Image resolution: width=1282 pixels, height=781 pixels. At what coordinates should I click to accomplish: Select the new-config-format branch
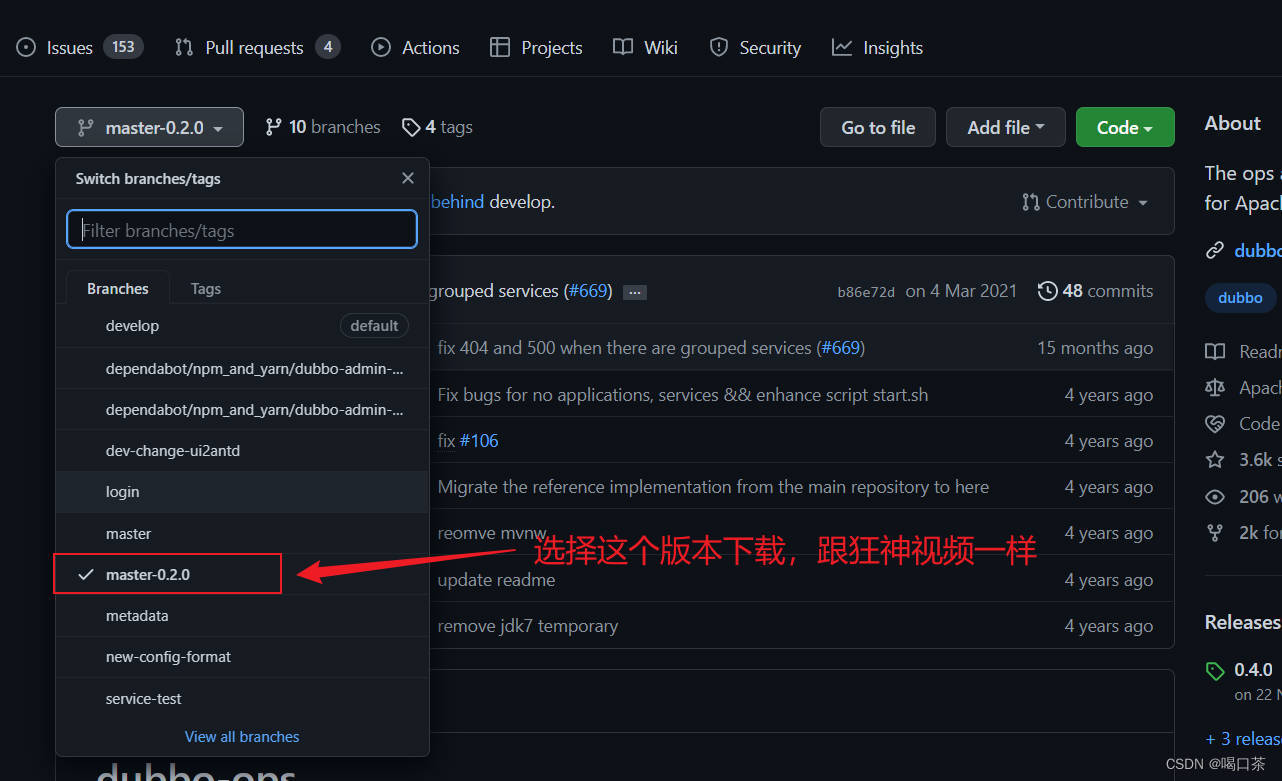tap(242, 657)
